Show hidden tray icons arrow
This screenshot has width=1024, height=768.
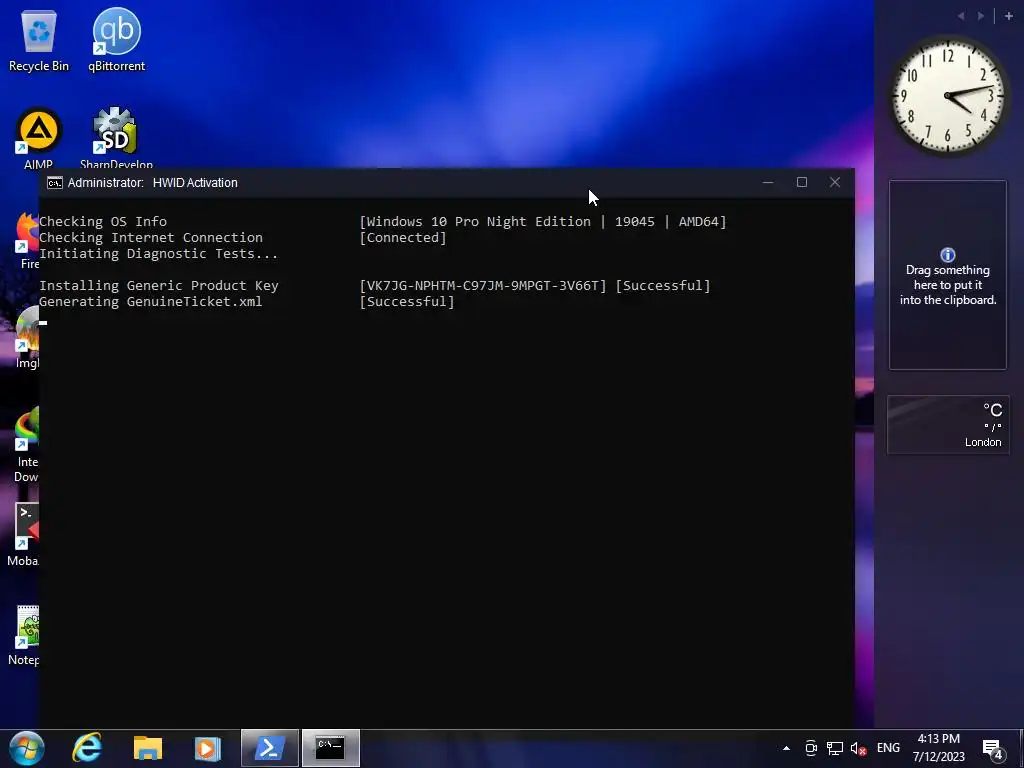786,748
